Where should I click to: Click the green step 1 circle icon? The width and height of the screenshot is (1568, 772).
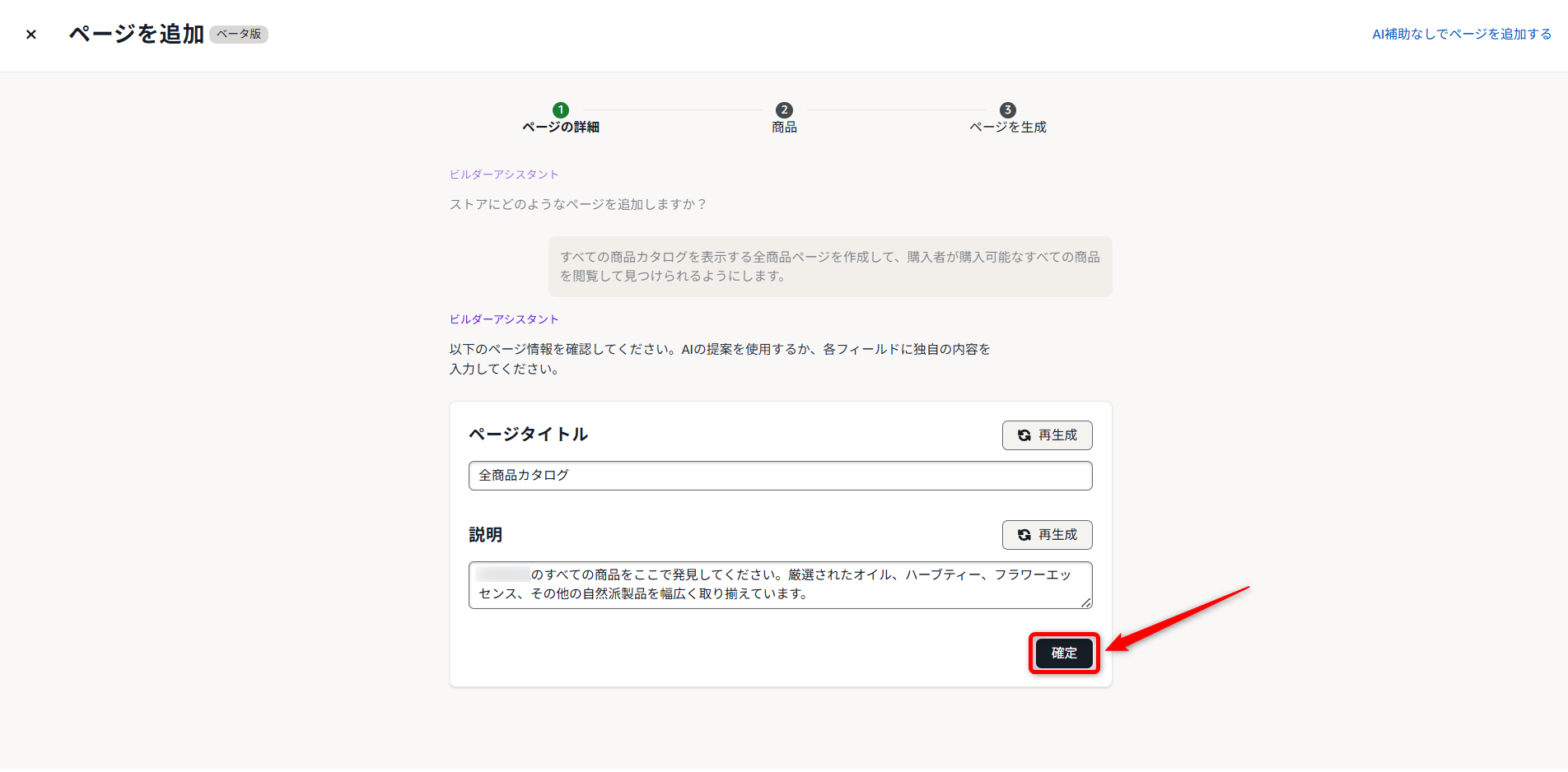pyautogui.click(x=561, y=110)
